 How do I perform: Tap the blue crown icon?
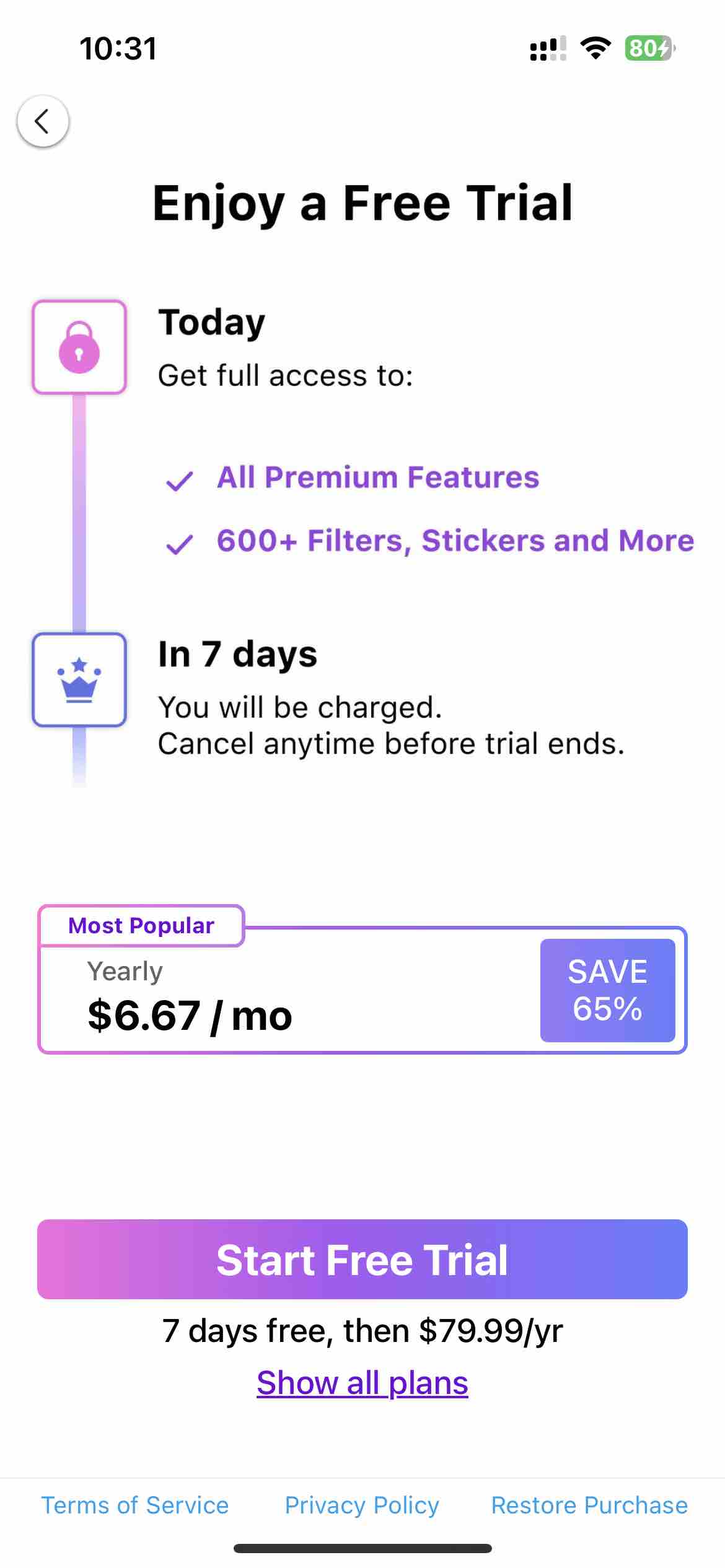pos(79,679)
